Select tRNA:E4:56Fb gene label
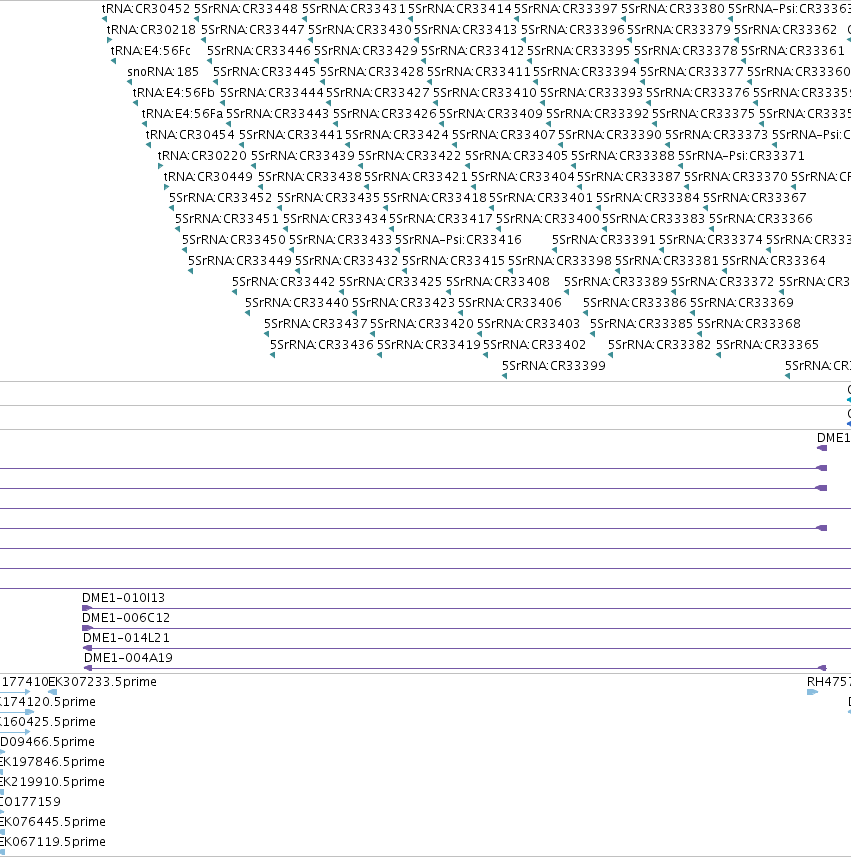The image size is (851, 857). click(x=174, y=93)
